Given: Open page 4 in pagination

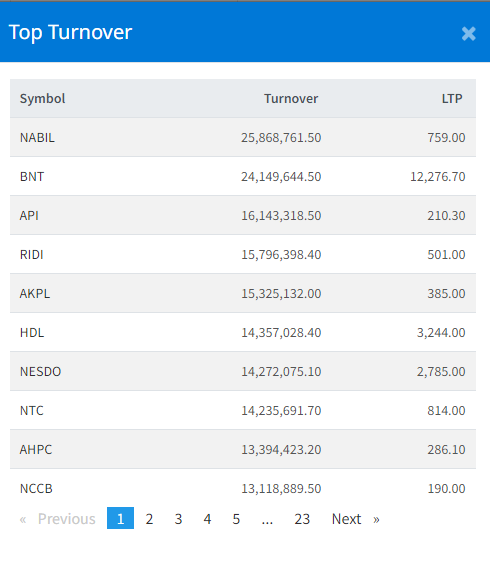Looking at the screenshot, I should tap(207, 518).
